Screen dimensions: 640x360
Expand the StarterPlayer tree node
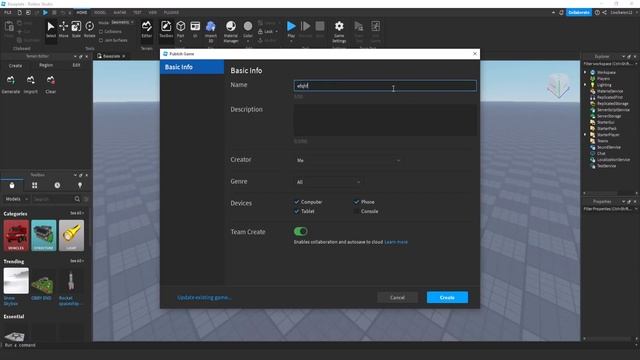pos(585,135)
